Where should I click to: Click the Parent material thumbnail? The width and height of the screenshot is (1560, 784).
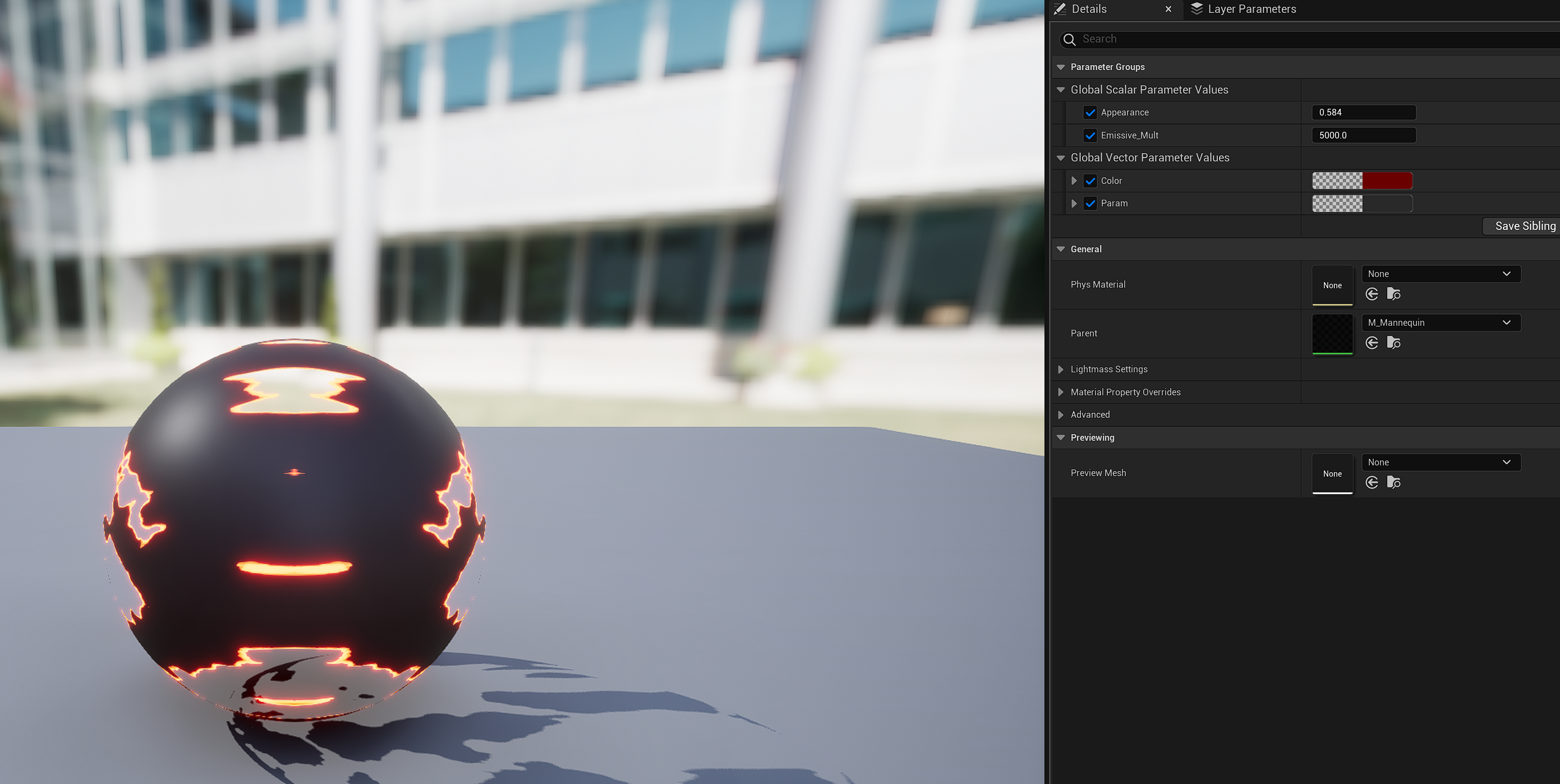1332,334
